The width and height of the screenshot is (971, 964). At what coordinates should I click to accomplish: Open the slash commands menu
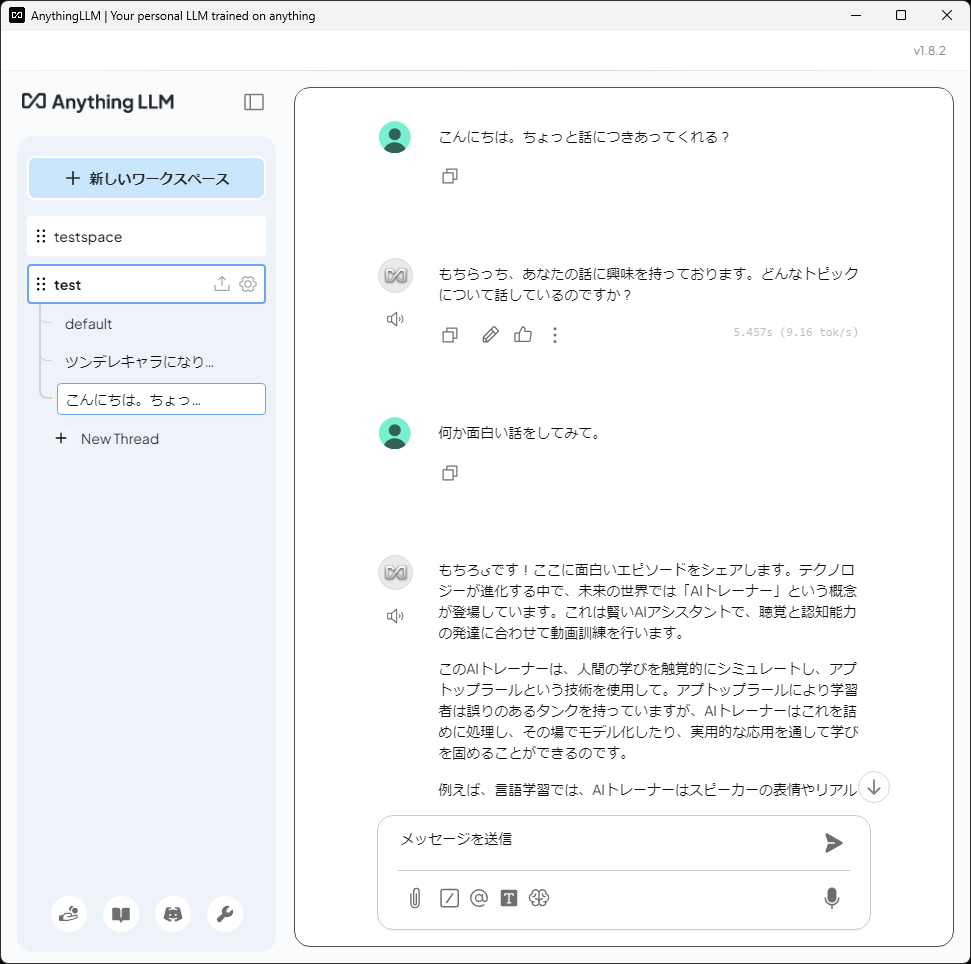[x=448, y=898]
